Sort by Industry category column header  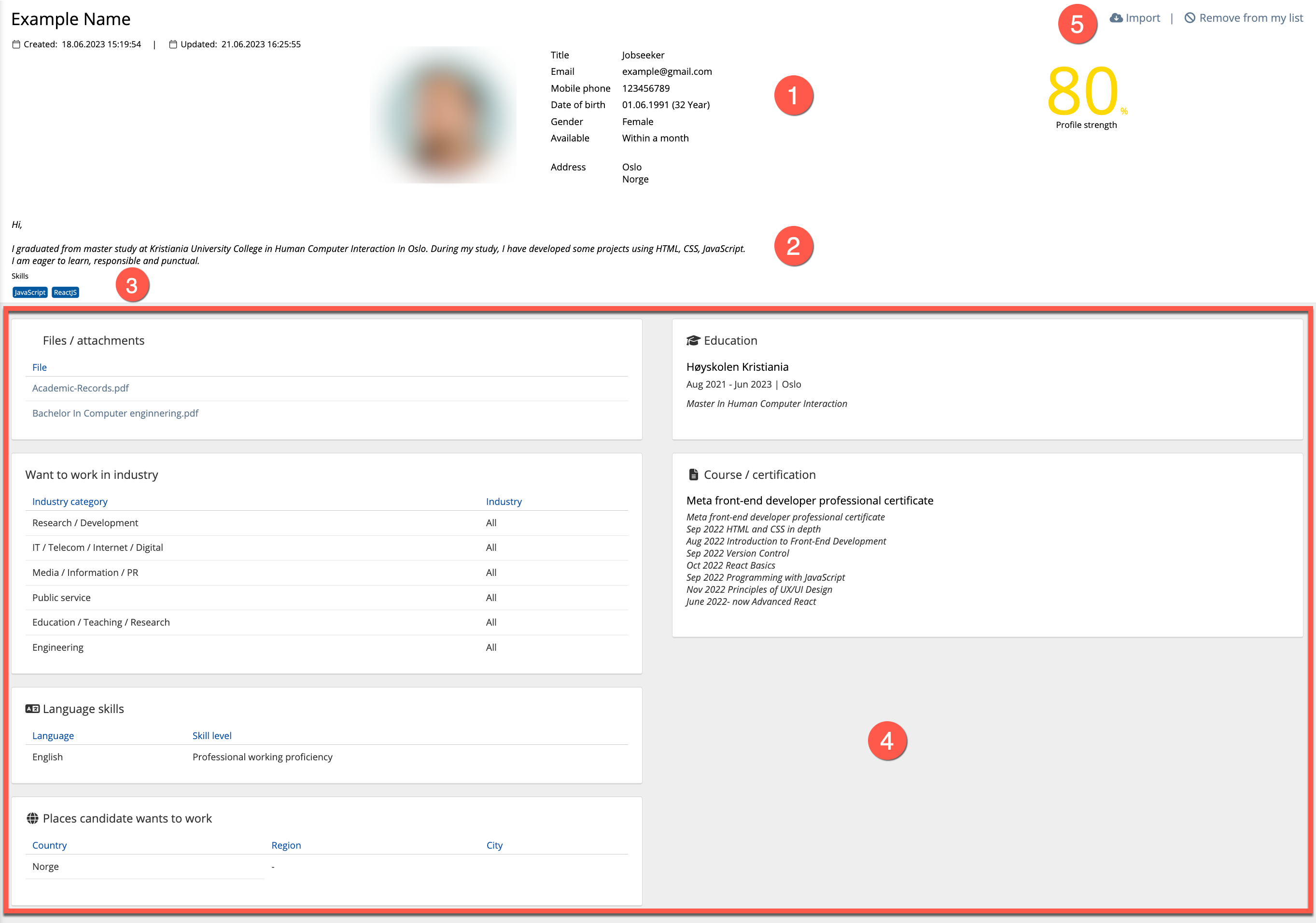pyautogui.click(x=70, y=502)
